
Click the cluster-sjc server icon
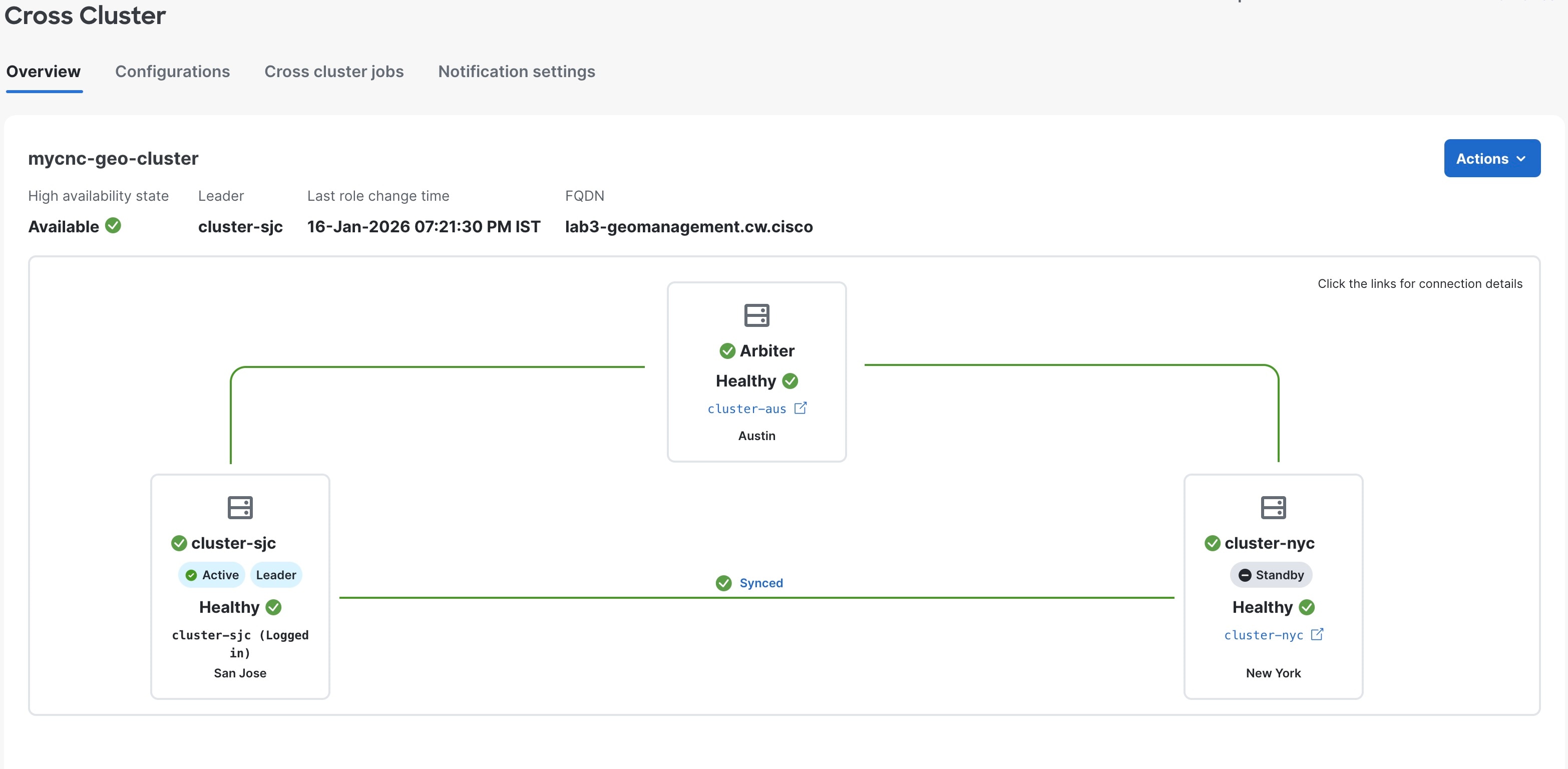(x=240, y=507)
